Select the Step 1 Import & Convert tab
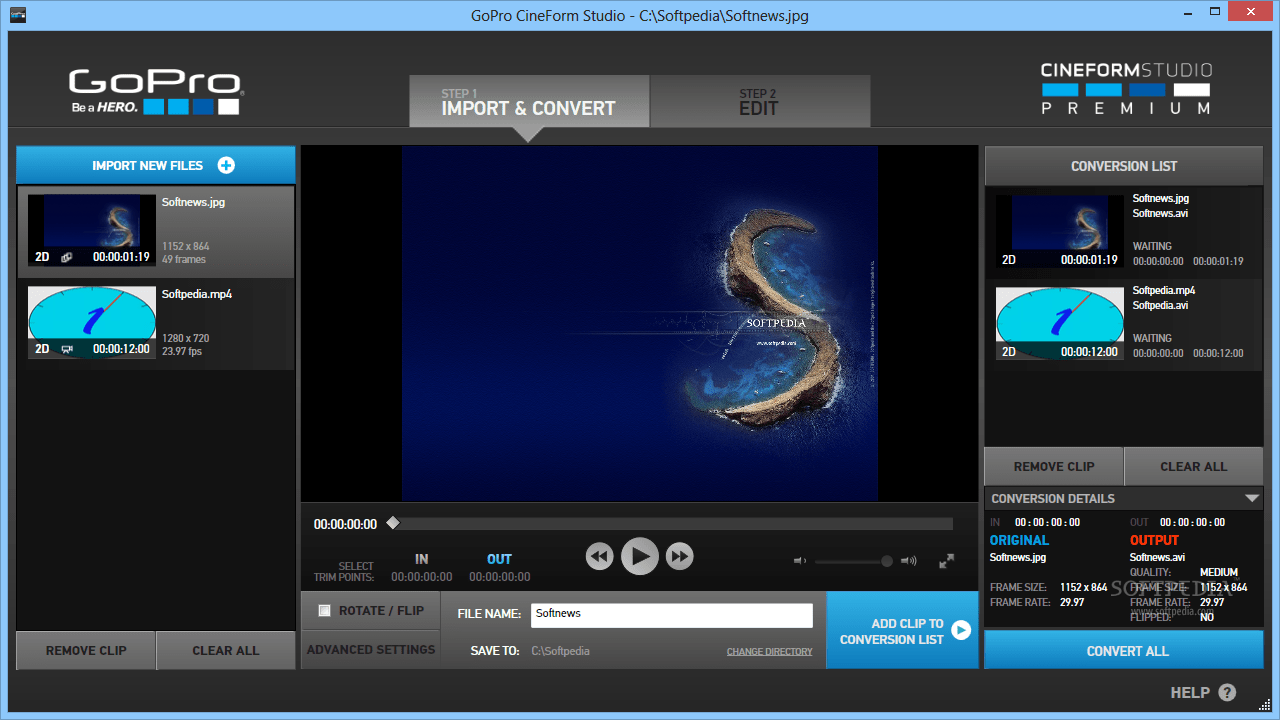This screenshot has height=720, width=1280. (x=529, y=100)
